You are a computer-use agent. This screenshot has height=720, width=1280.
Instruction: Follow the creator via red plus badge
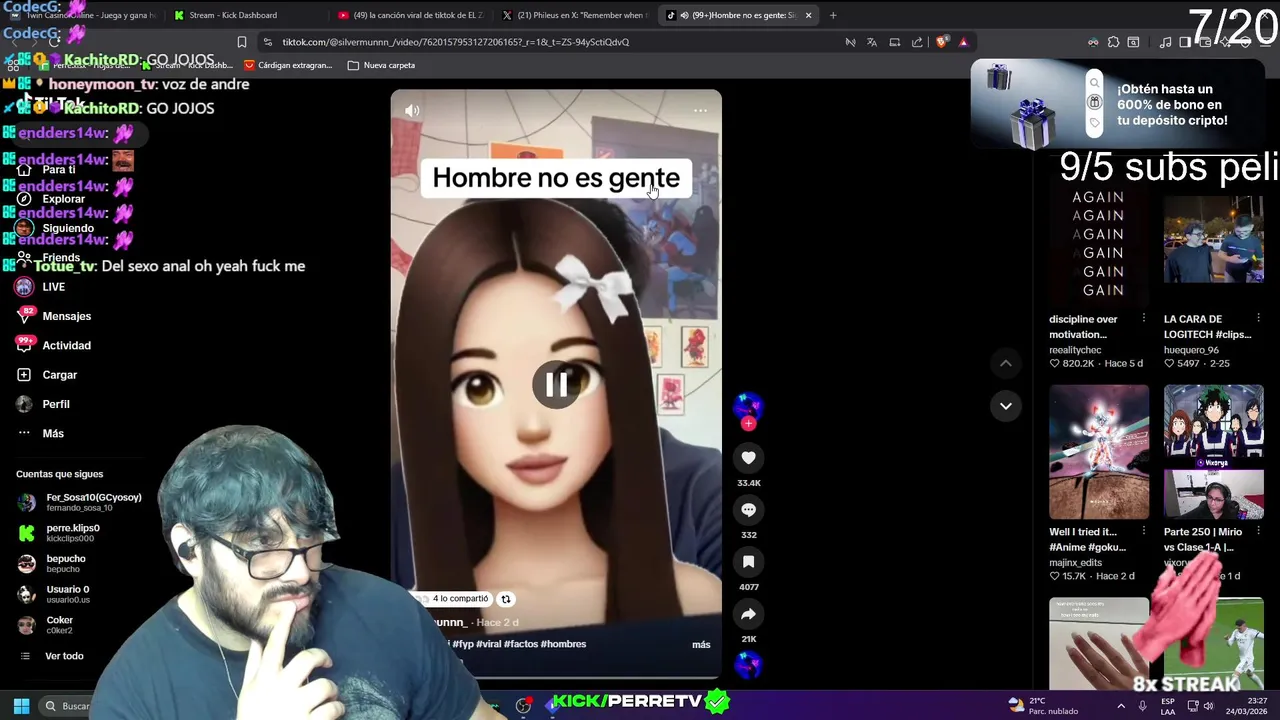pyautogui.click(x=748, y=424)
